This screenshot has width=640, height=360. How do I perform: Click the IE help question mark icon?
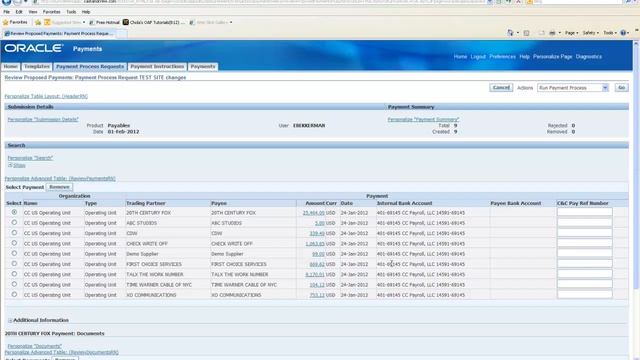(x=623, y=33)
